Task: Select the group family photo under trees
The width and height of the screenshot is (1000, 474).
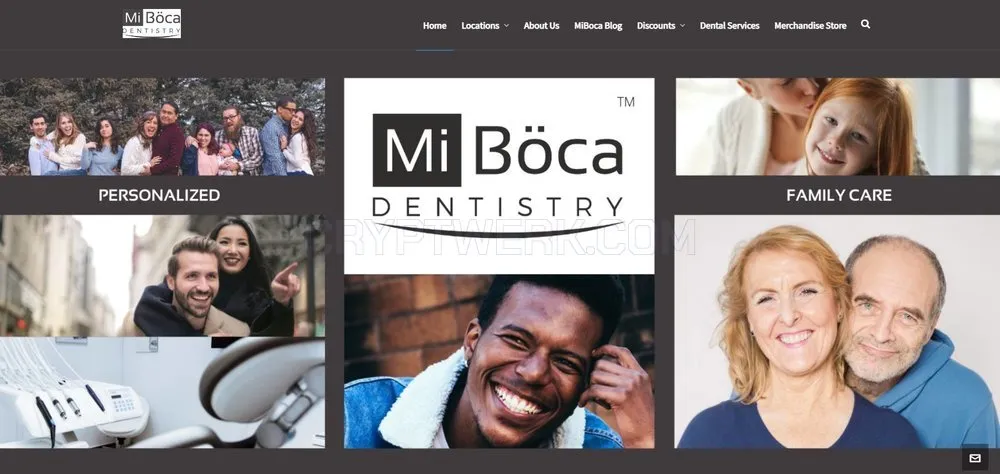Action: point(163,127)
